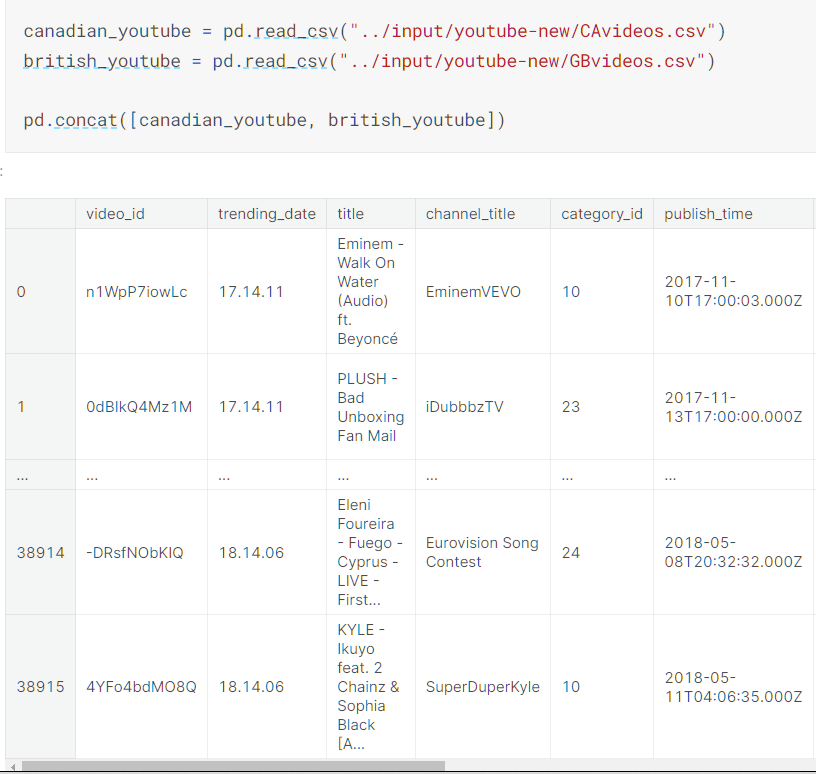Select the iDubbbzTV channel cell

[465, 407]
